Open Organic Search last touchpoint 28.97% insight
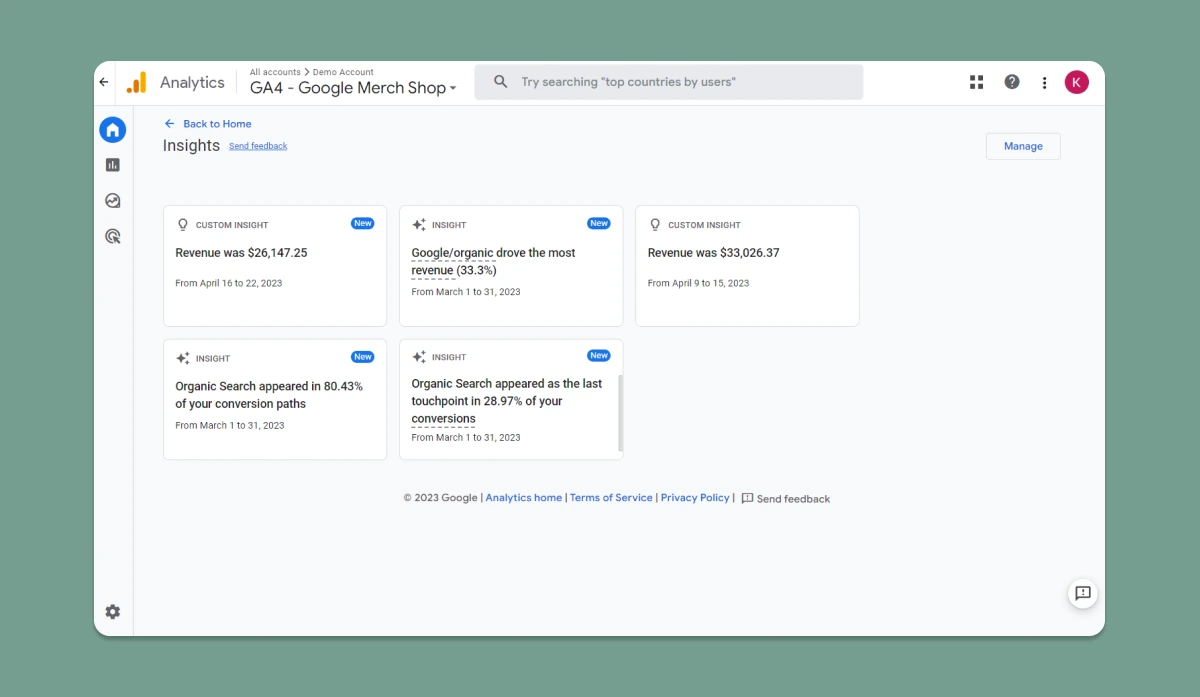 click(511, 399)
